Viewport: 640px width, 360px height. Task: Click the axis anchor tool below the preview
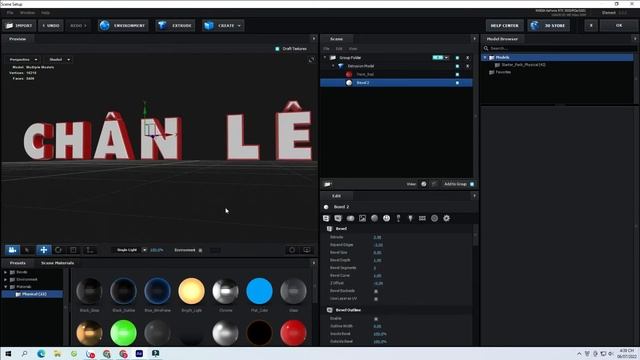point(89,250)
